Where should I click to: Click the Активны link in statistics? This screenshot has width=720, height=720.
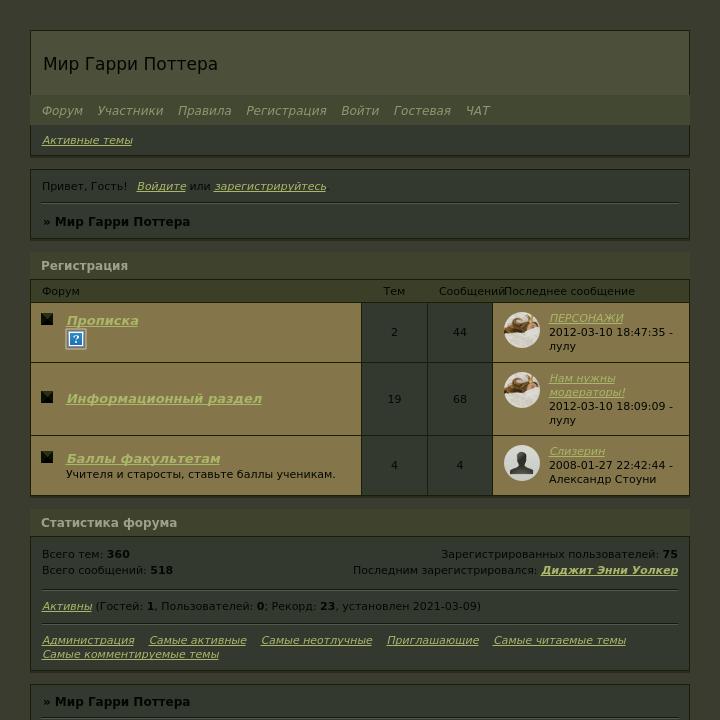pos(67,606)
